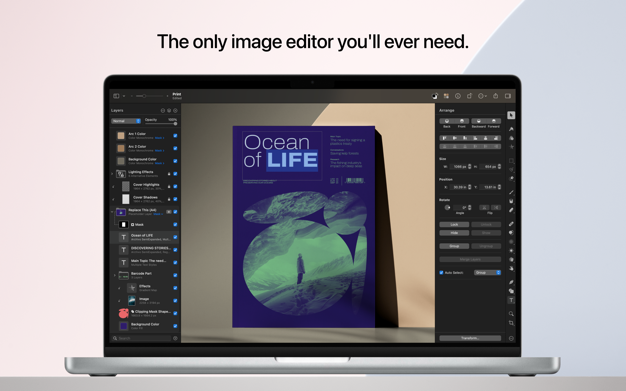
Task: Select the Rectangular Selection tool
Action: [511, 161]
